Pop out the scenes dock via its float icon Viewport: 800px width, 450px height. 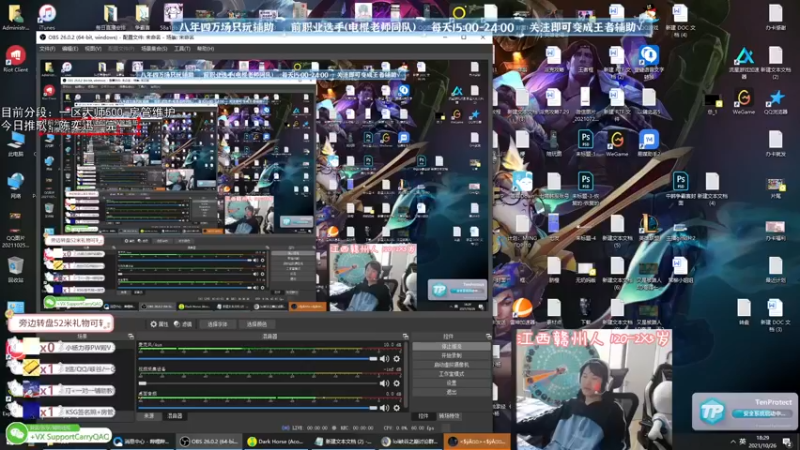(131, 336)
